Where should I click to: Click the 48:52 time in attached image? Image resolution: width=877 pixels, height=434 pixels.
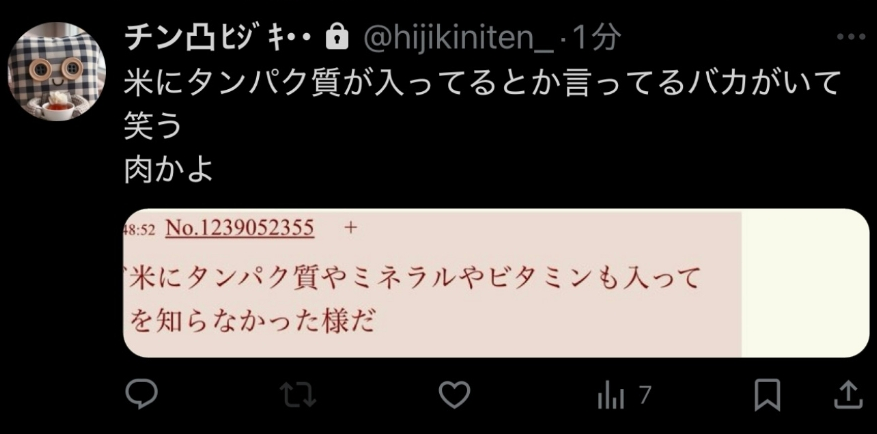pos(139,229)
